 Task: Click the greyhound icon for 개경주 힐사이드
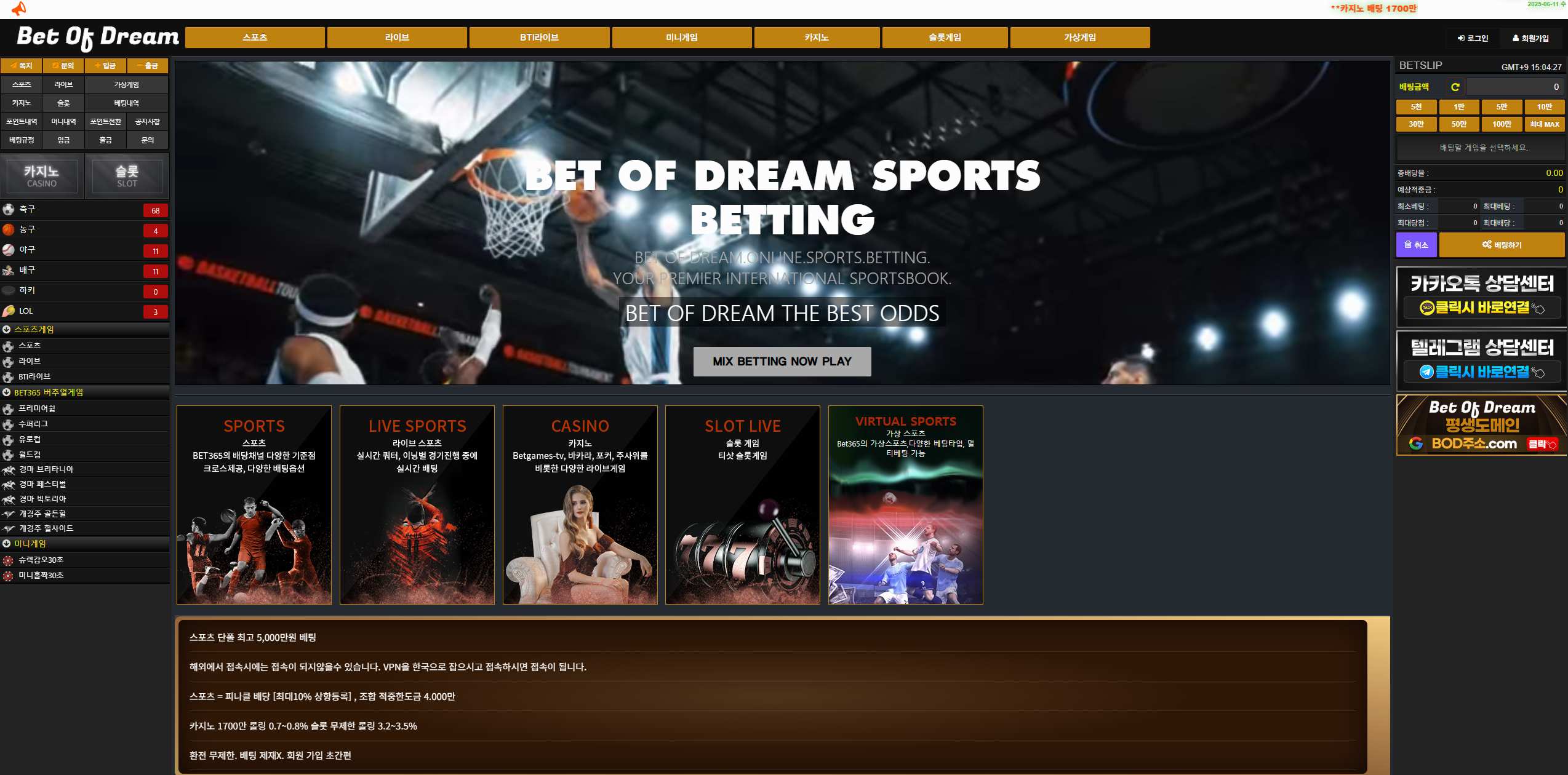pyautogui.click(x=9, y=529)
